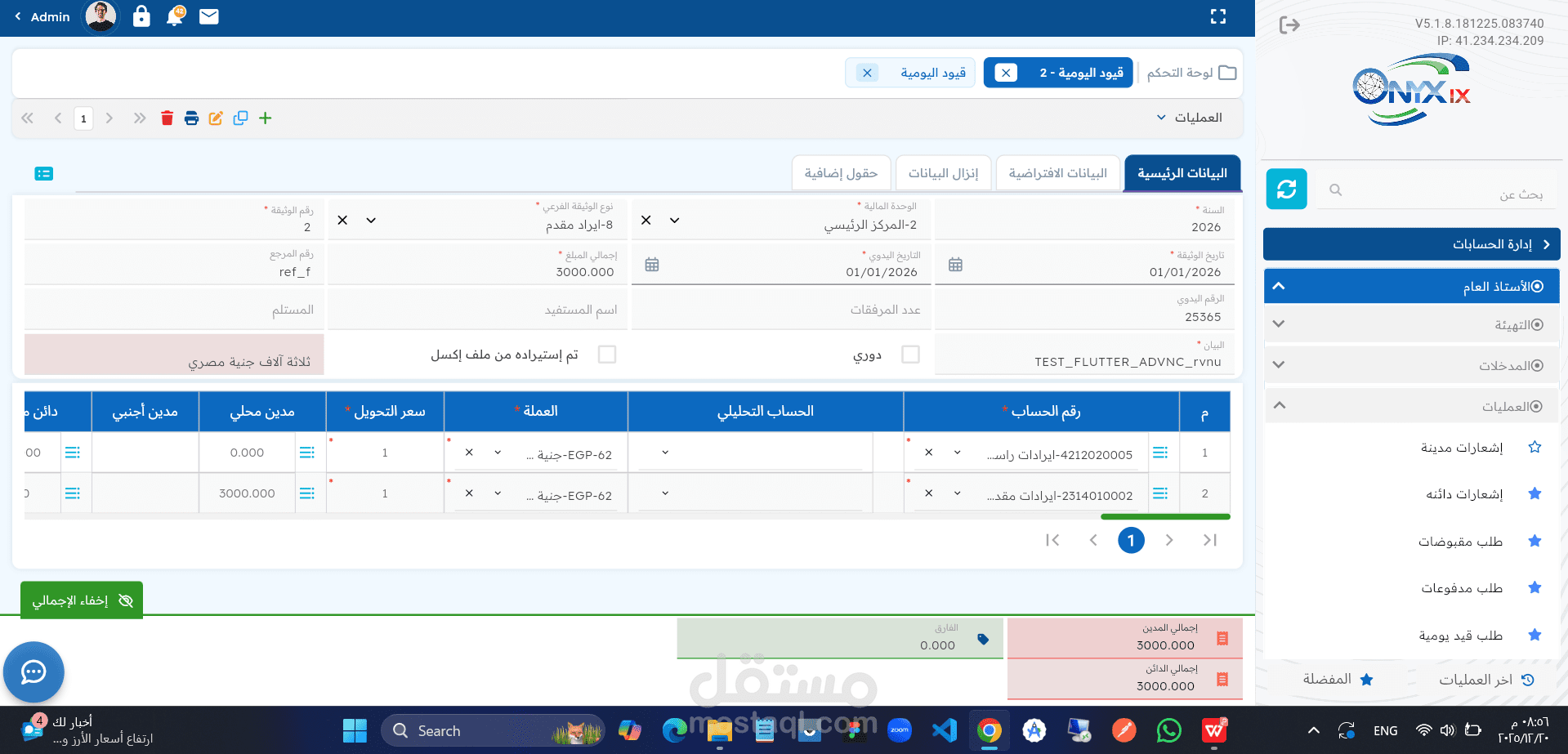Click the Windows Start button

pyautogui.click(x=355, y=730)
